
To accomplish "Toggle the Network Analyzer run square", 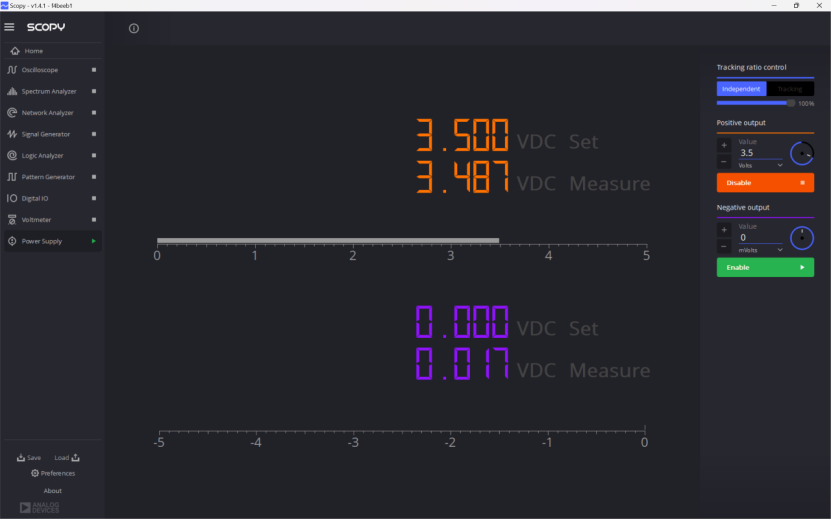I will pyautogui.click(x=94, y=113).
